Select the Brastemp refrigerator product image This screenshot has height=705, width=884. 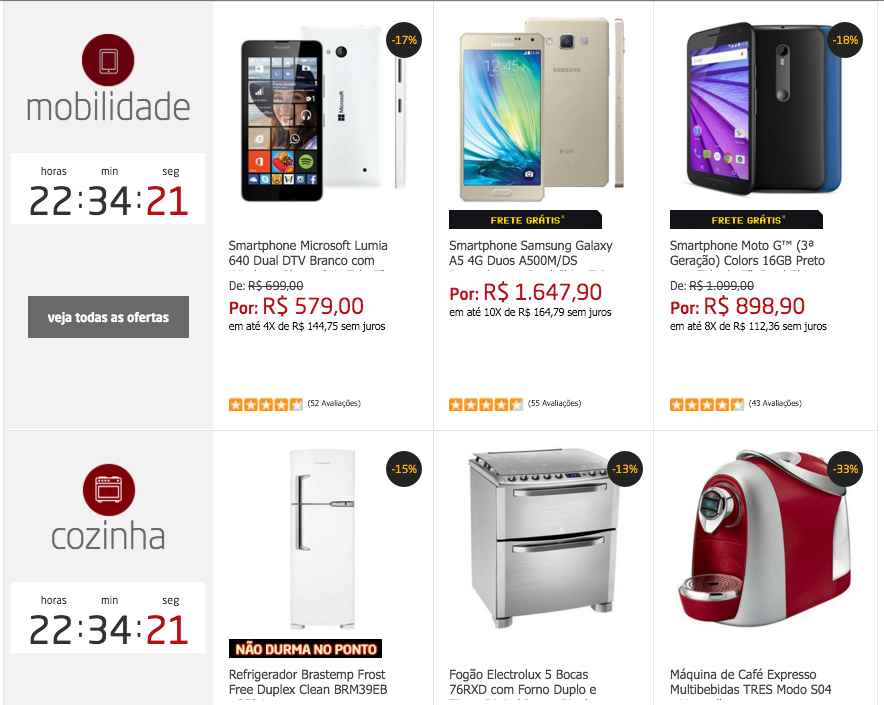322,539
